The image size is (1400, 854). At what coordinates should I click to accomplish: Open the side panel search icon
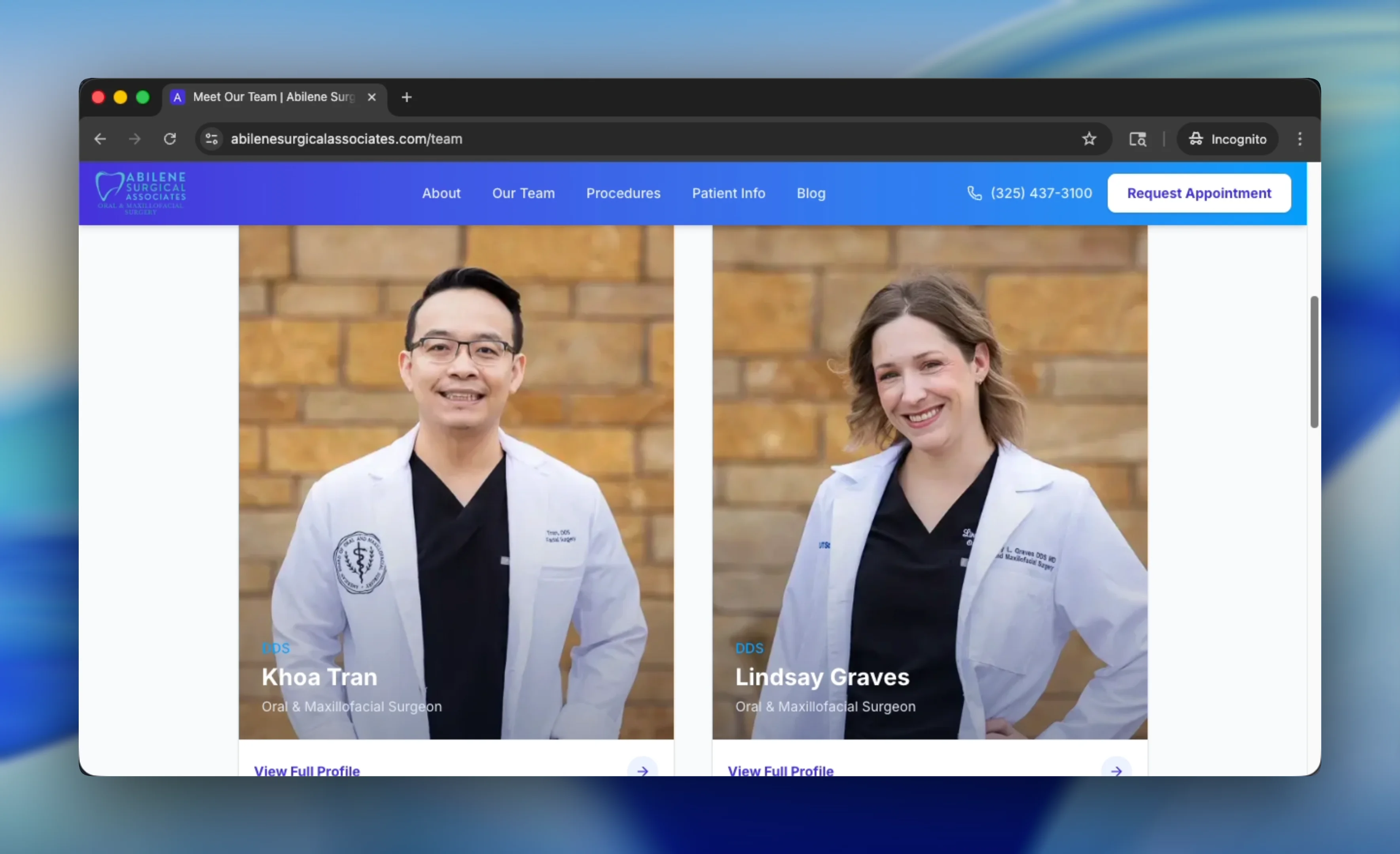click(1137, 138)
